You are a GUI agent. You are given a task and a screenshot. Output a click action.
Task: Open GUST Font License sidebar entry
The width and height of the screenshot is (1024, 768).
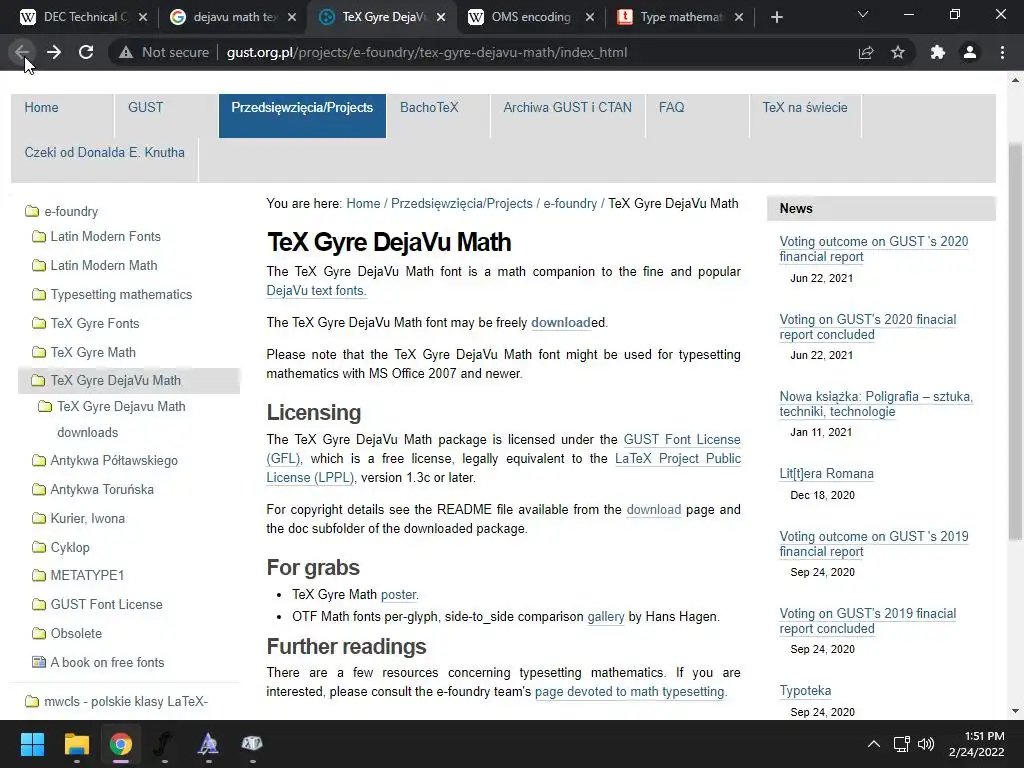click(106, 605)
